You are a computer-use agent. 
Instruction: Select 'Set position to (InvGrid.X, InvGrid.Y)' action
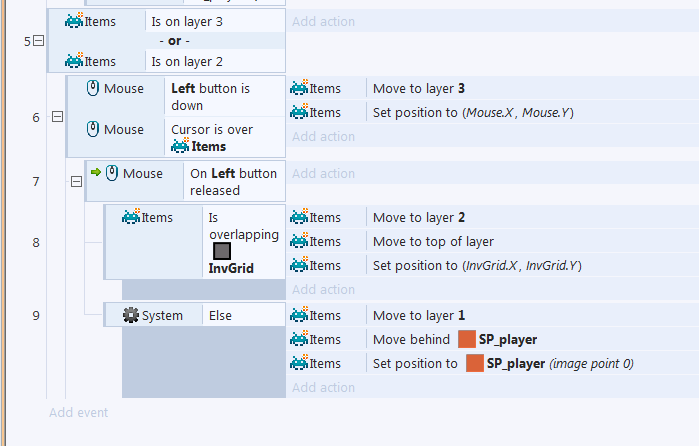point(477,265)
